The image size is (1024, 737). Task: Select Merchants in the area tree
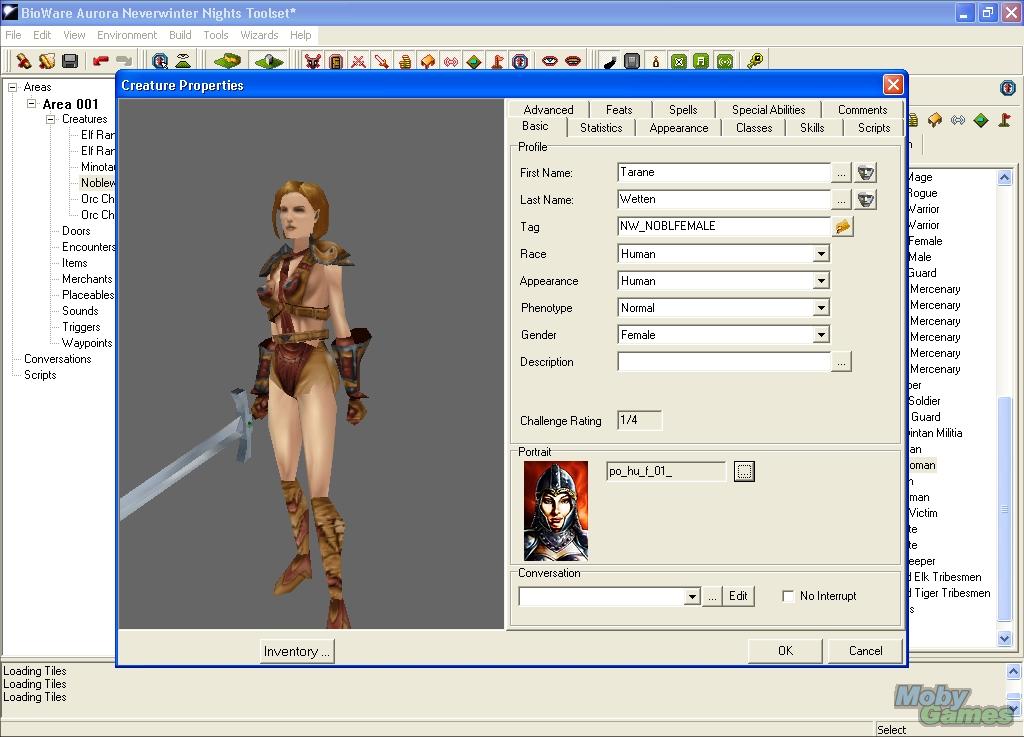(87, 279)
